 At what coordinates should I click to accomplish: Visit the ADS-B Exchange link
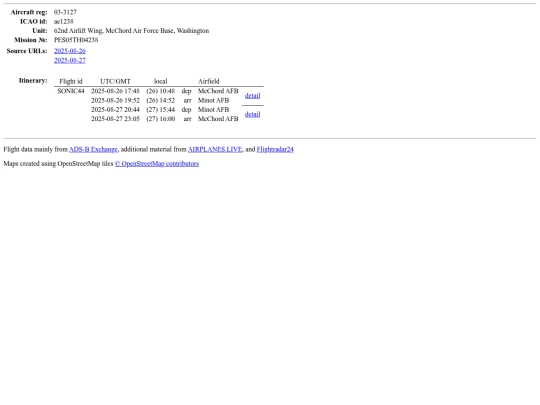[x=93, y=149]
